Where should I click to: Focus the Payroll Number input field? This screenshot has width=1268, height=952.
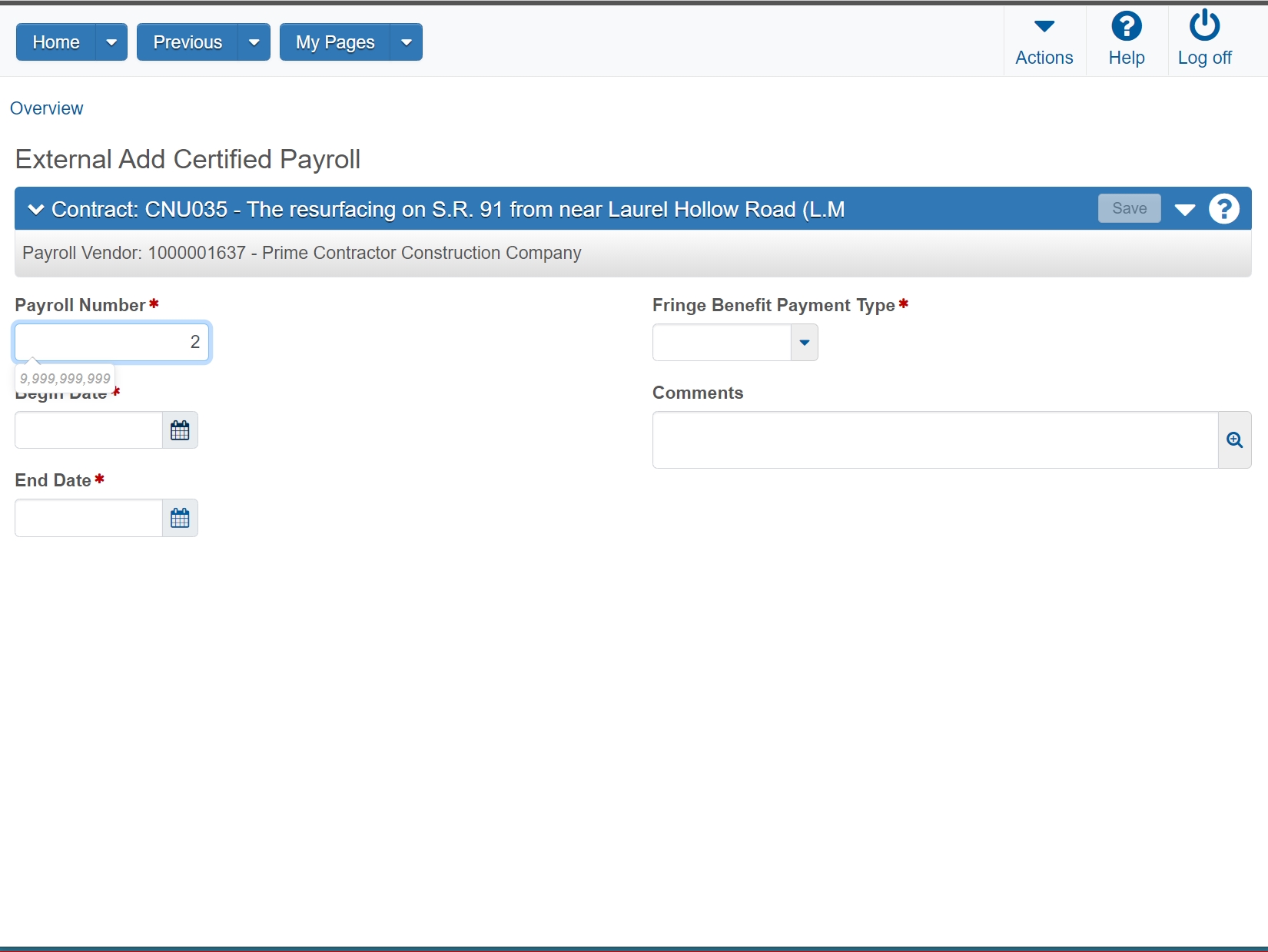112,342
